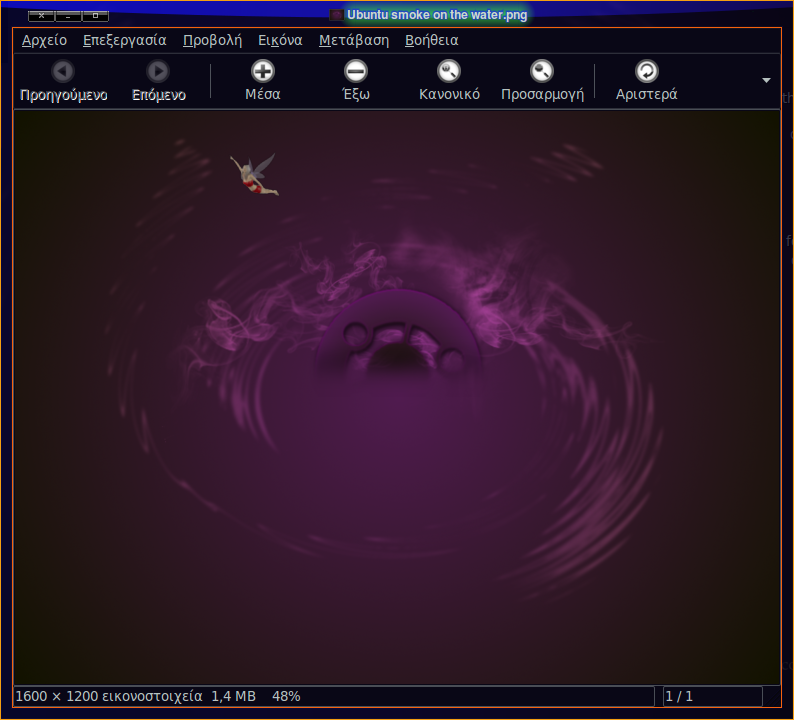794x720 pixels.
Task: Maximize the image viewer window
Action: click(x=95, y=16)
